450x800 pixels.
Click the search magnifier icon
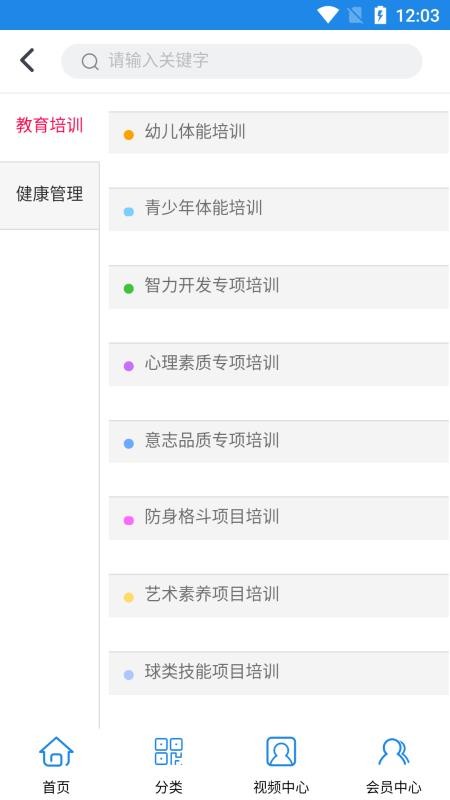click(x=90, y=62)
